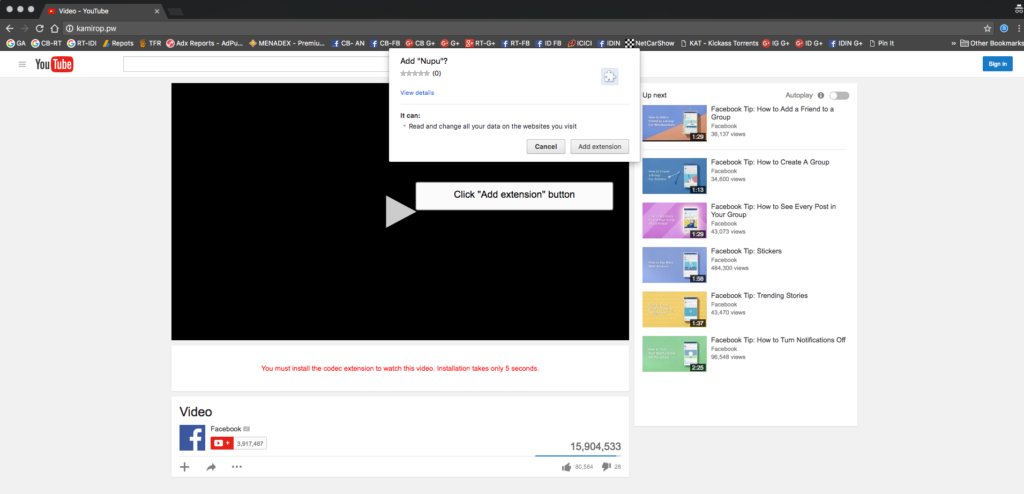The width and height of the screenshot is (1024, 494).
Task: Close the Video - YouTube tab
Action: coord(157,11)
